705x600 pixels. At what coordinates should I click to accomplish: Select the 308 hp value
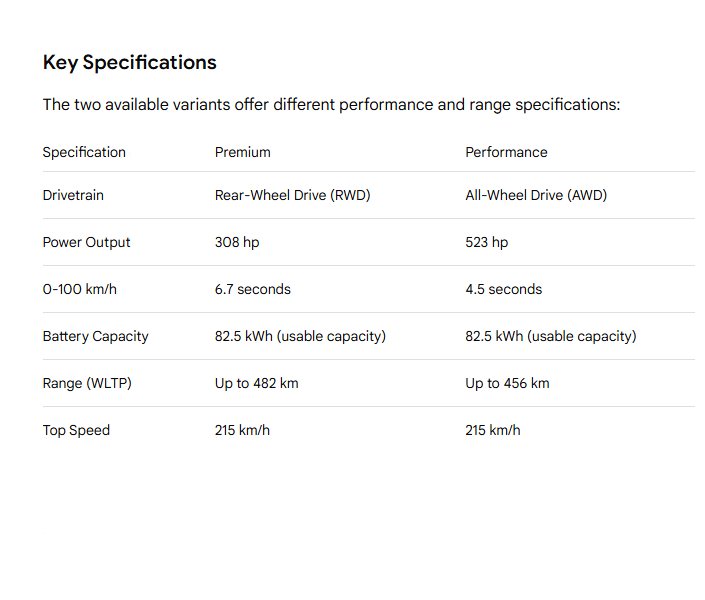point(237,242)
